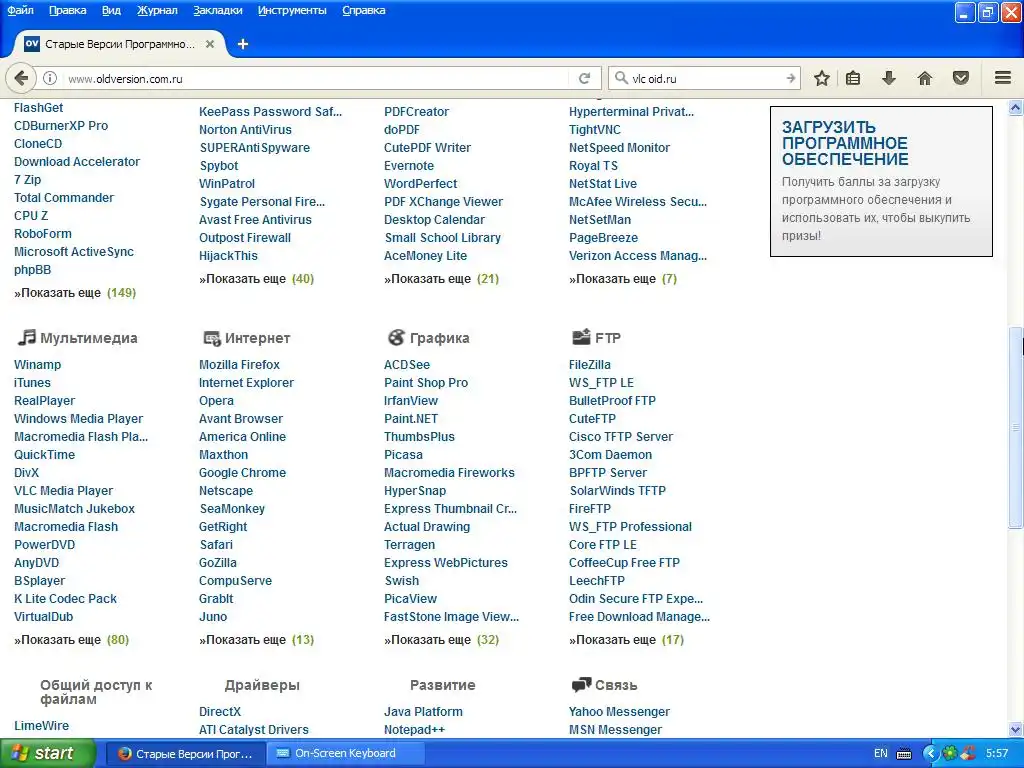Open the Google Chrome link
1024x768 pixels.
pos(242,473)
